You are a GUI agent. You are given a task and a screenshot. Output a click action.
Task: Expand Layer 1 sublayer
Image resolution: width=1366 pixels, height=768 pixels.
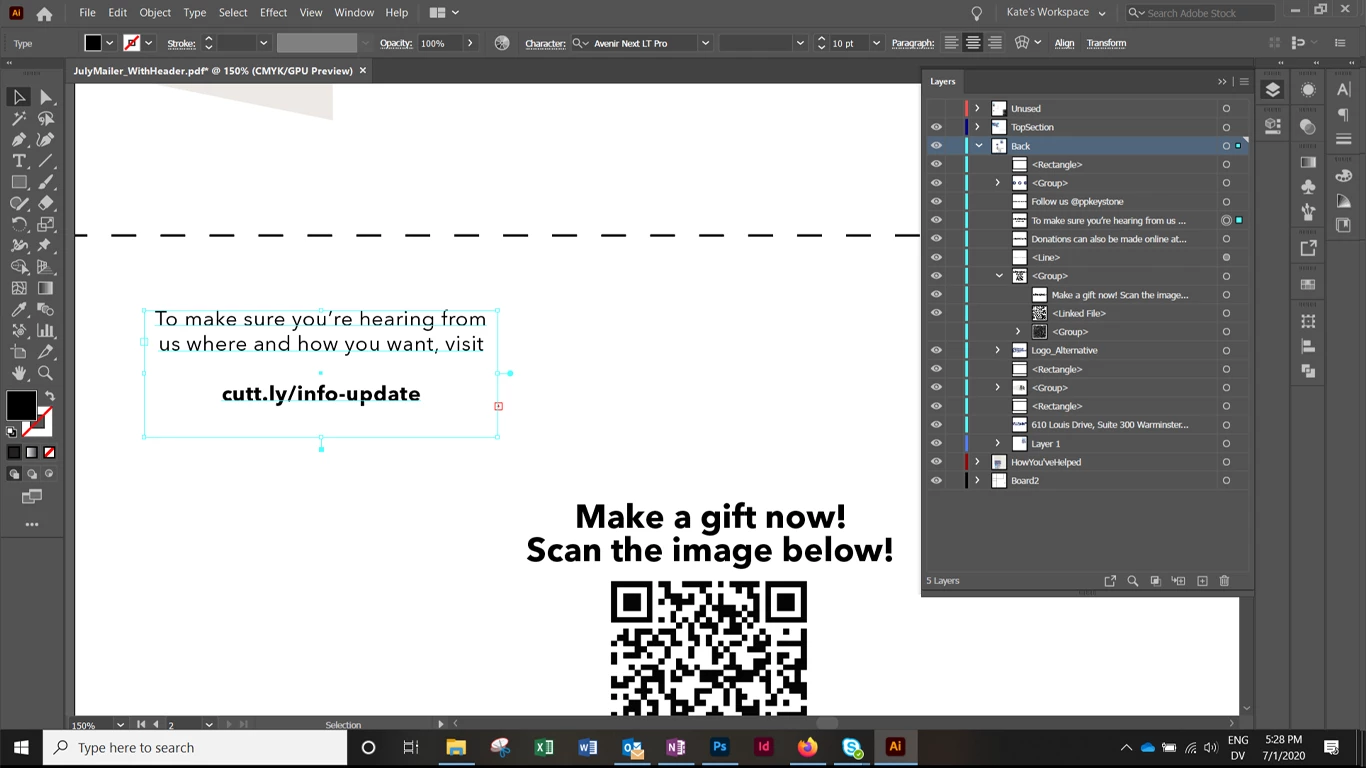click(997, 443)
